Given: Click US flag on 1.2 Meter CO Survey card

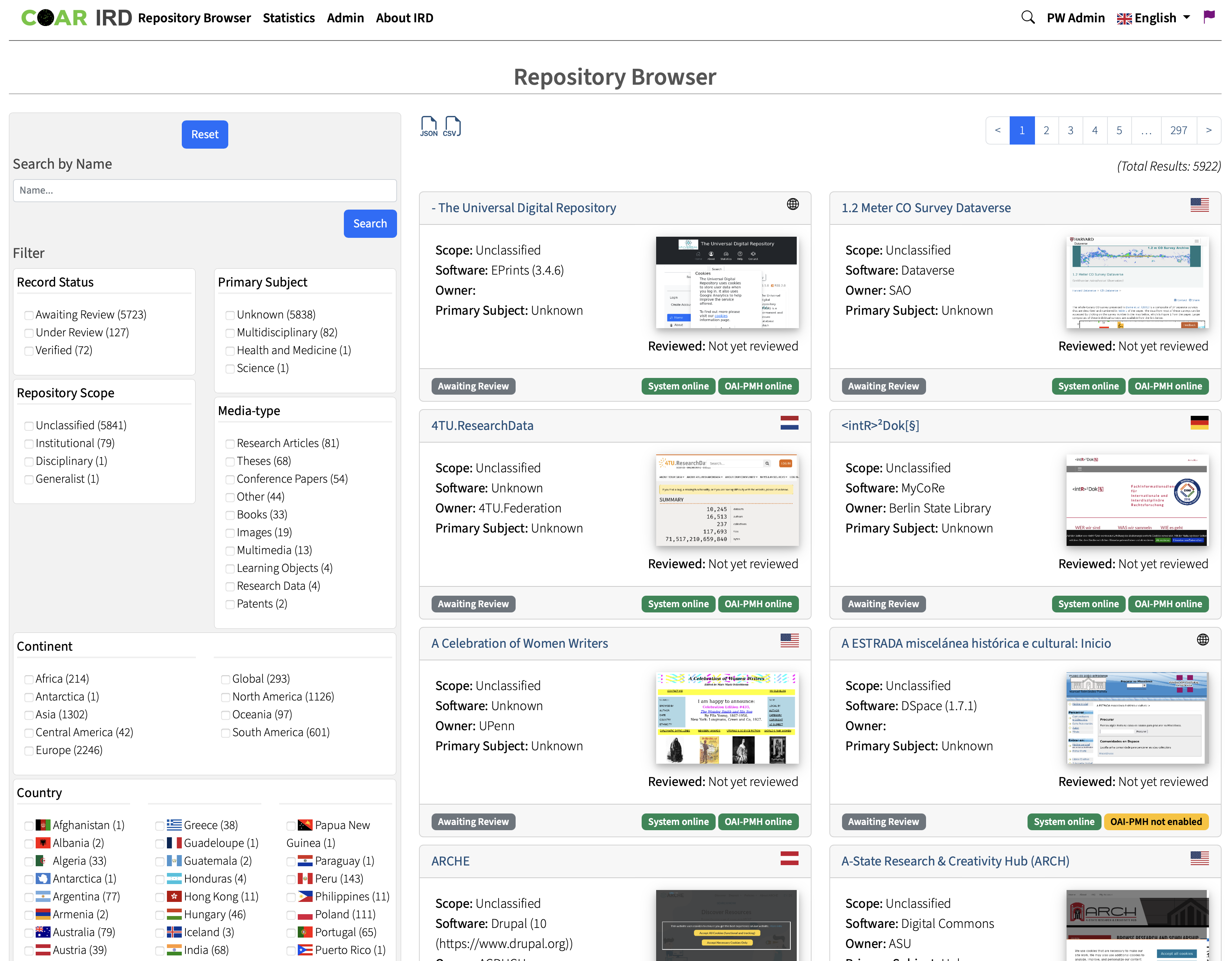Looking at the screenshot, I should 1199,205.
